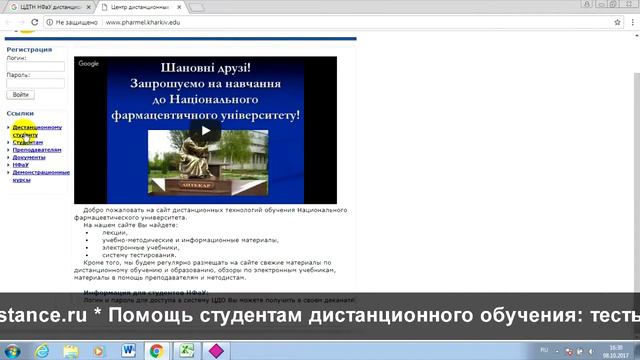The image size is (640, 360).
Task: Open Excel from the taskbar
Action: tap(187, 351)
